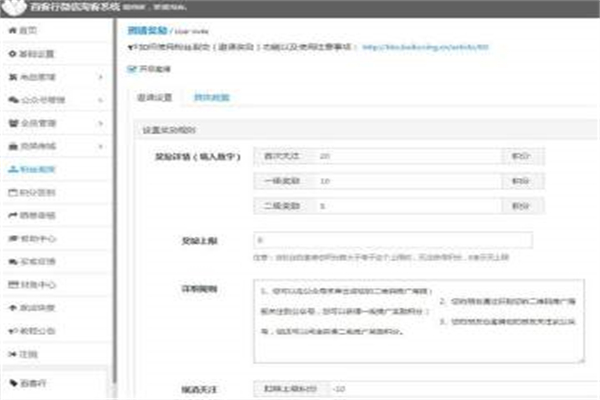
Task: Click the chat bubbles icon just above 财务中心
Action: point(13,261)
